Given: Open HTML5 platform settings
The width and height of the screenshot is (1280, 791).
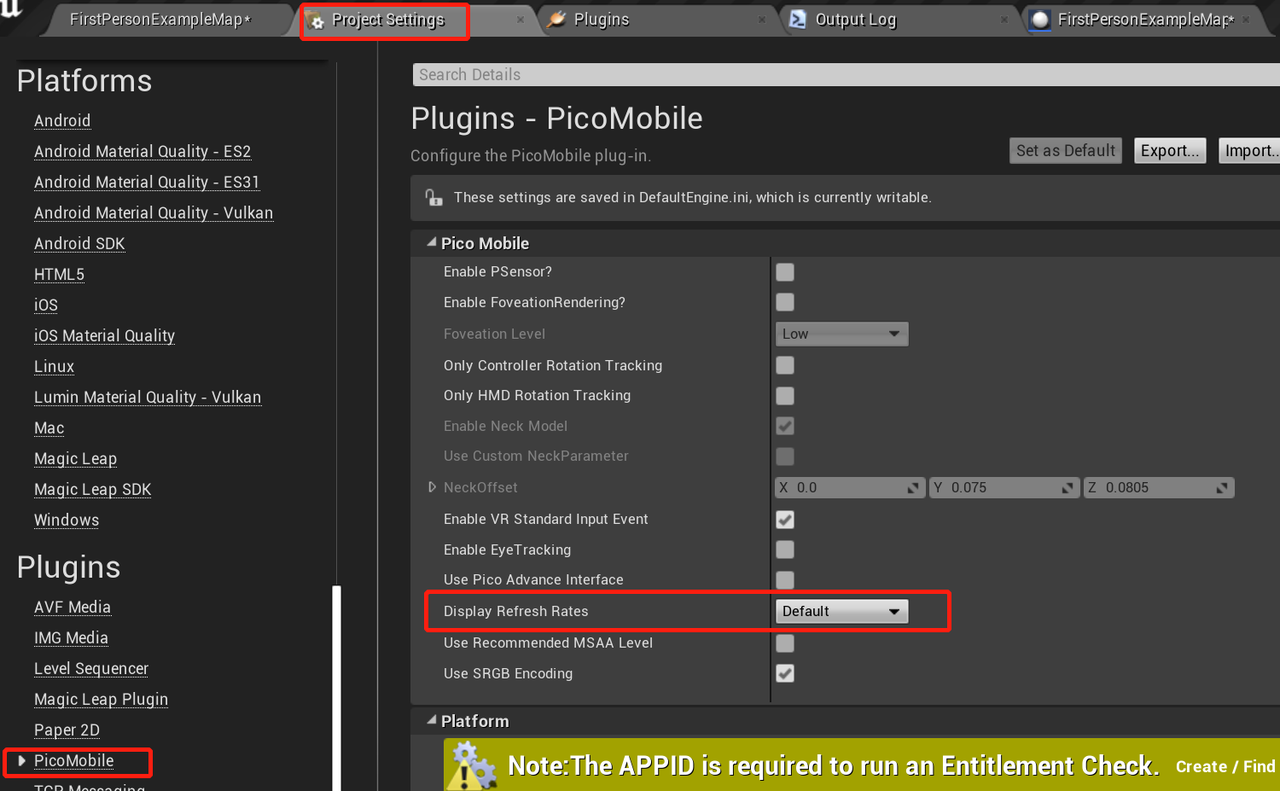Looking at the screenshot, I should [x=59, y=275].
